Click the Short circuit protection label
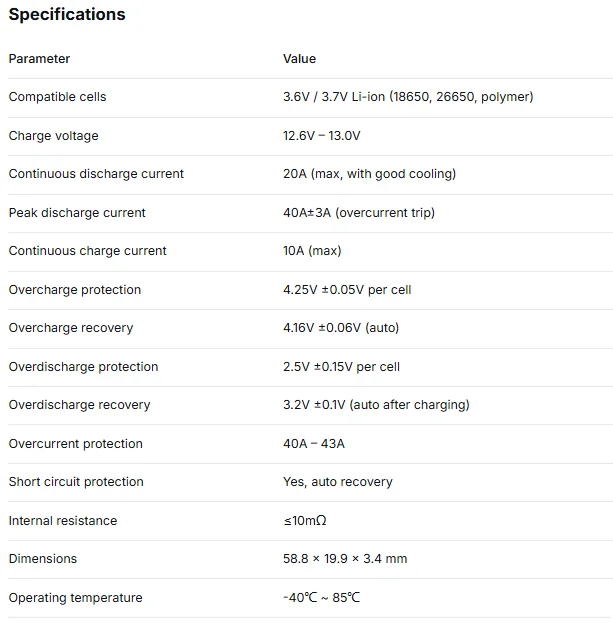Image resolution: width=613 pixels, height=623 pixels. coord(76,482)
